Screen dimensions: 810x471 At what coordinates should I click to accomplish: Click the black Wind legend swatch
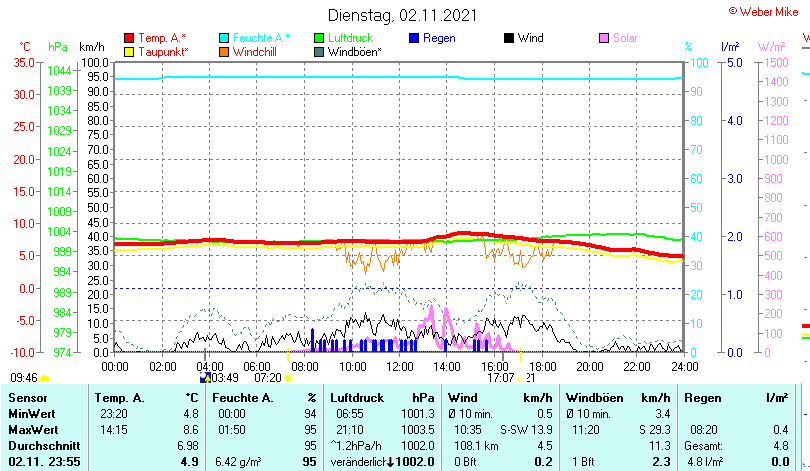[x=509, y=38]
